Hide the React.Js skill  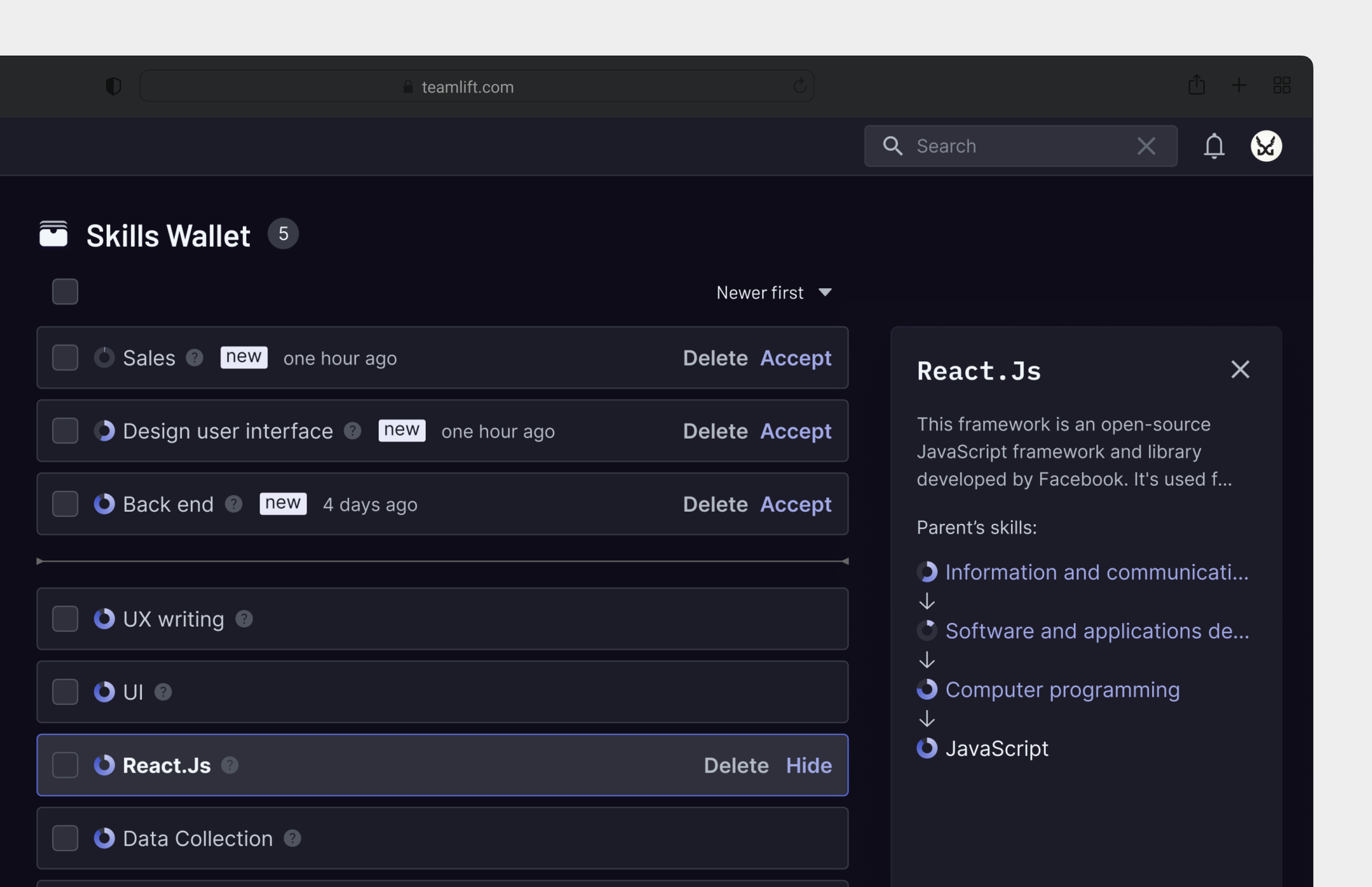click(x=808, y=765)
